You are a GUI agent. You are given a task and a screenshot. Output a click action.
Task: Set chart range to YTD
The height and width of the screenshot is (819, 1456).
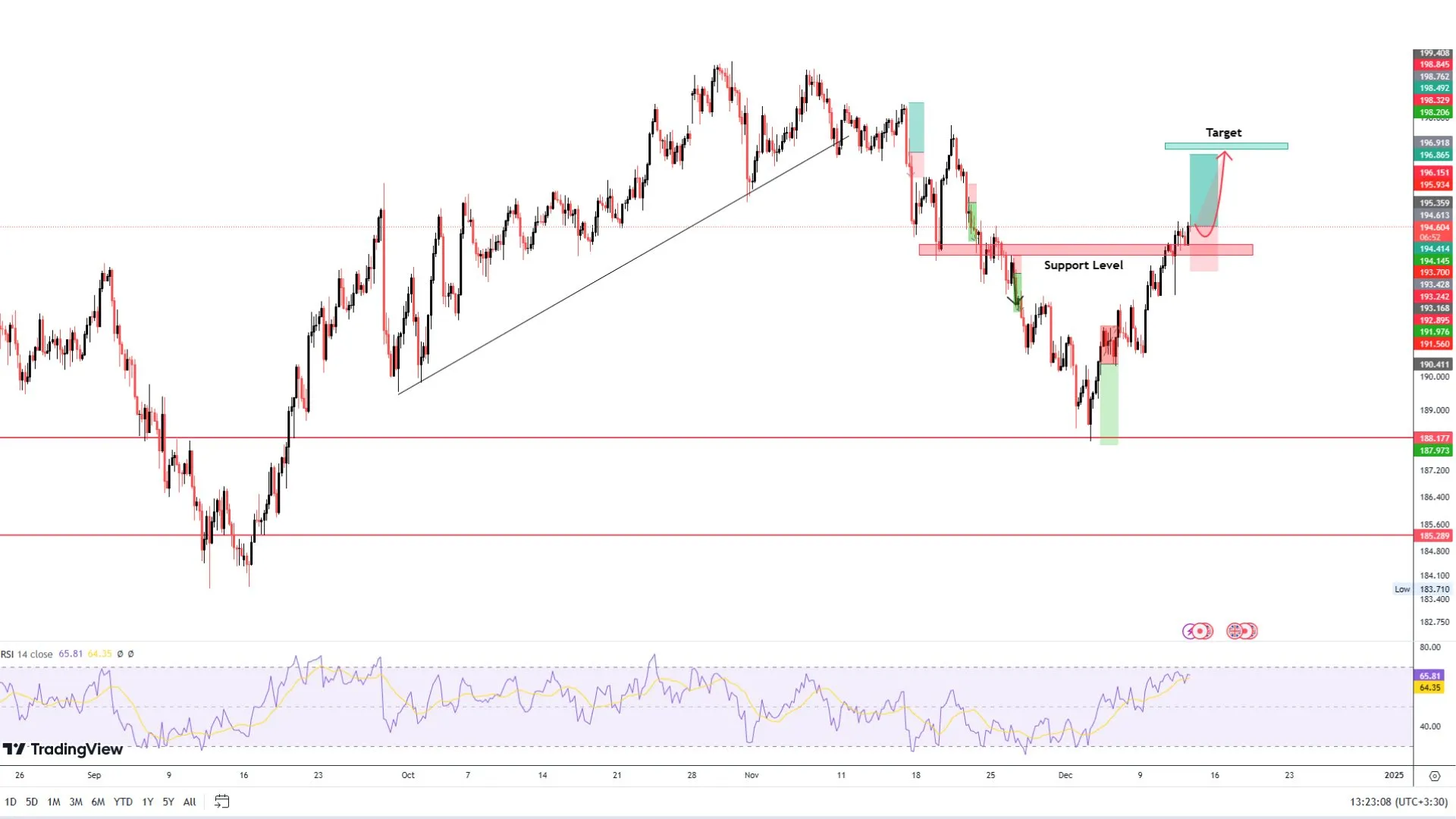[x=123, y=802]
